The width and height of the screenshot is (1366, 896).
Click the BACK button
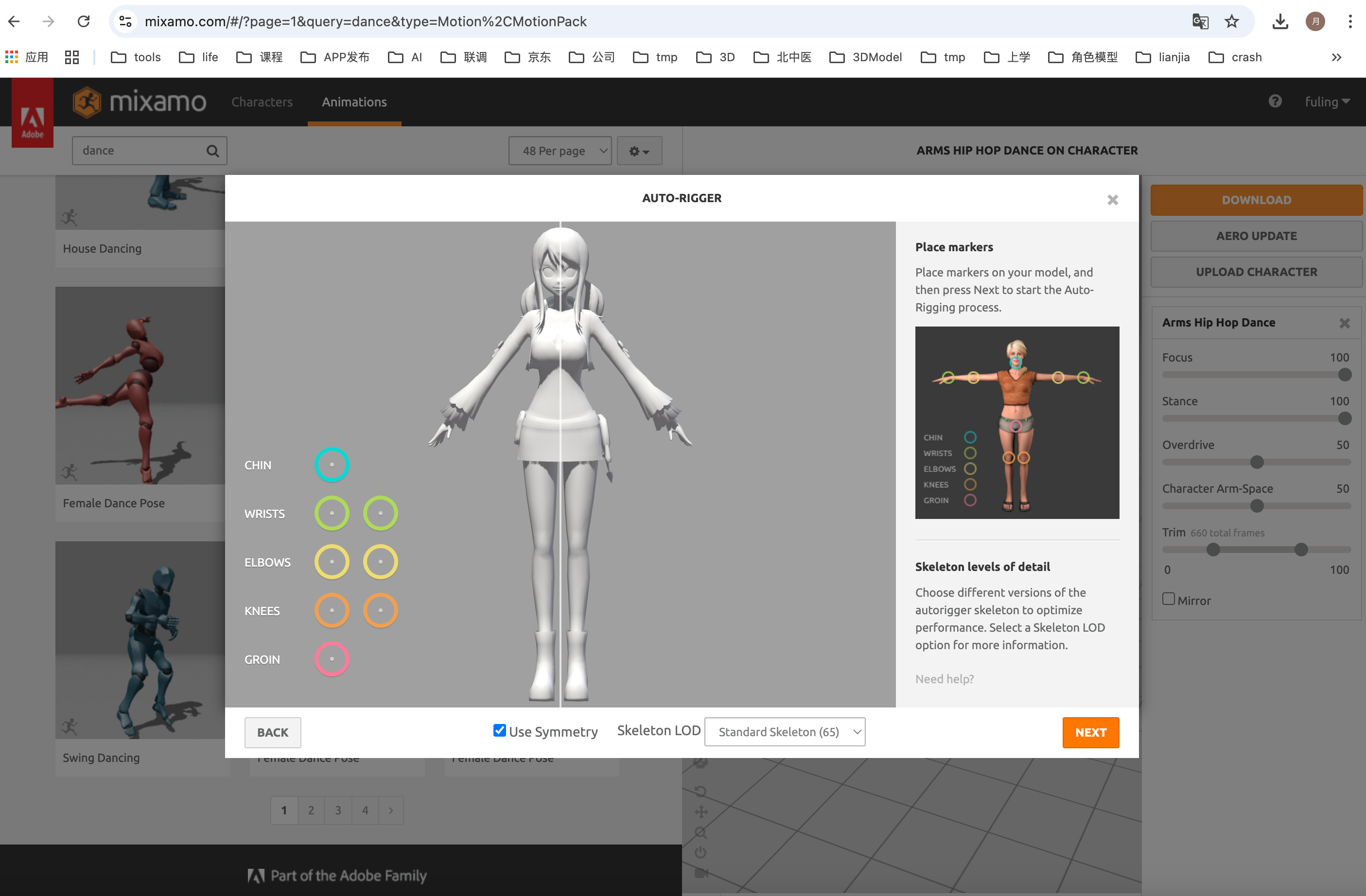(272, 732)
